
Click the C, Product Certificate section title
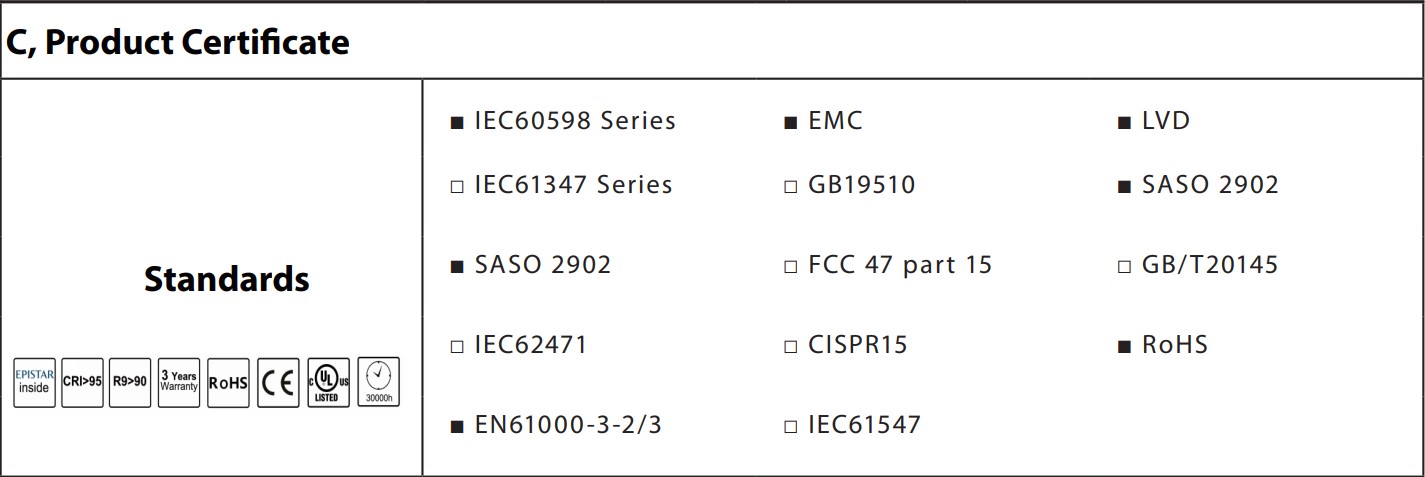[178, 43]
